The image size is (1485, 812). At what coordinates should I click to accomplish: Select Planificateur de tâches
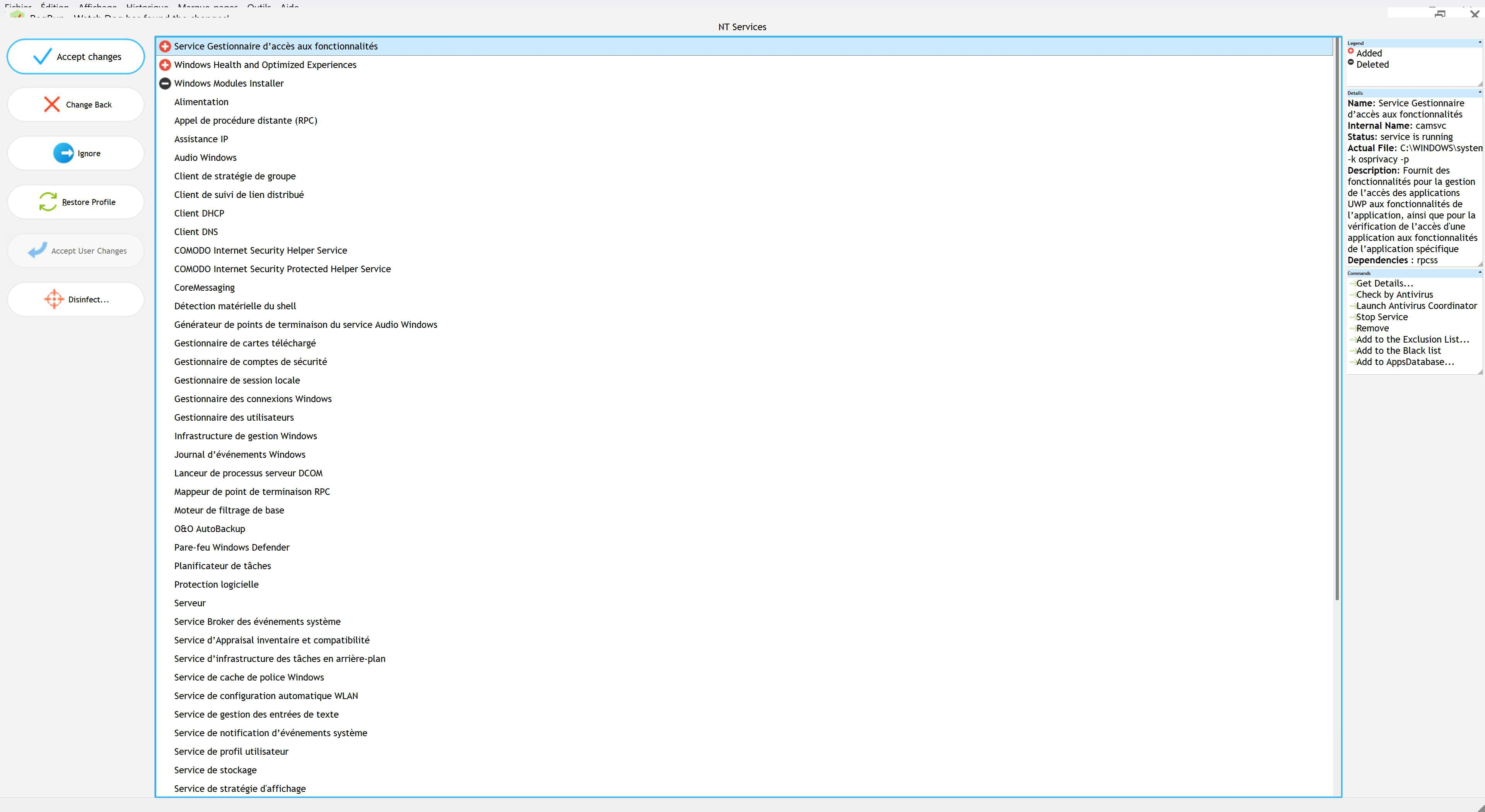click(222, 566)
